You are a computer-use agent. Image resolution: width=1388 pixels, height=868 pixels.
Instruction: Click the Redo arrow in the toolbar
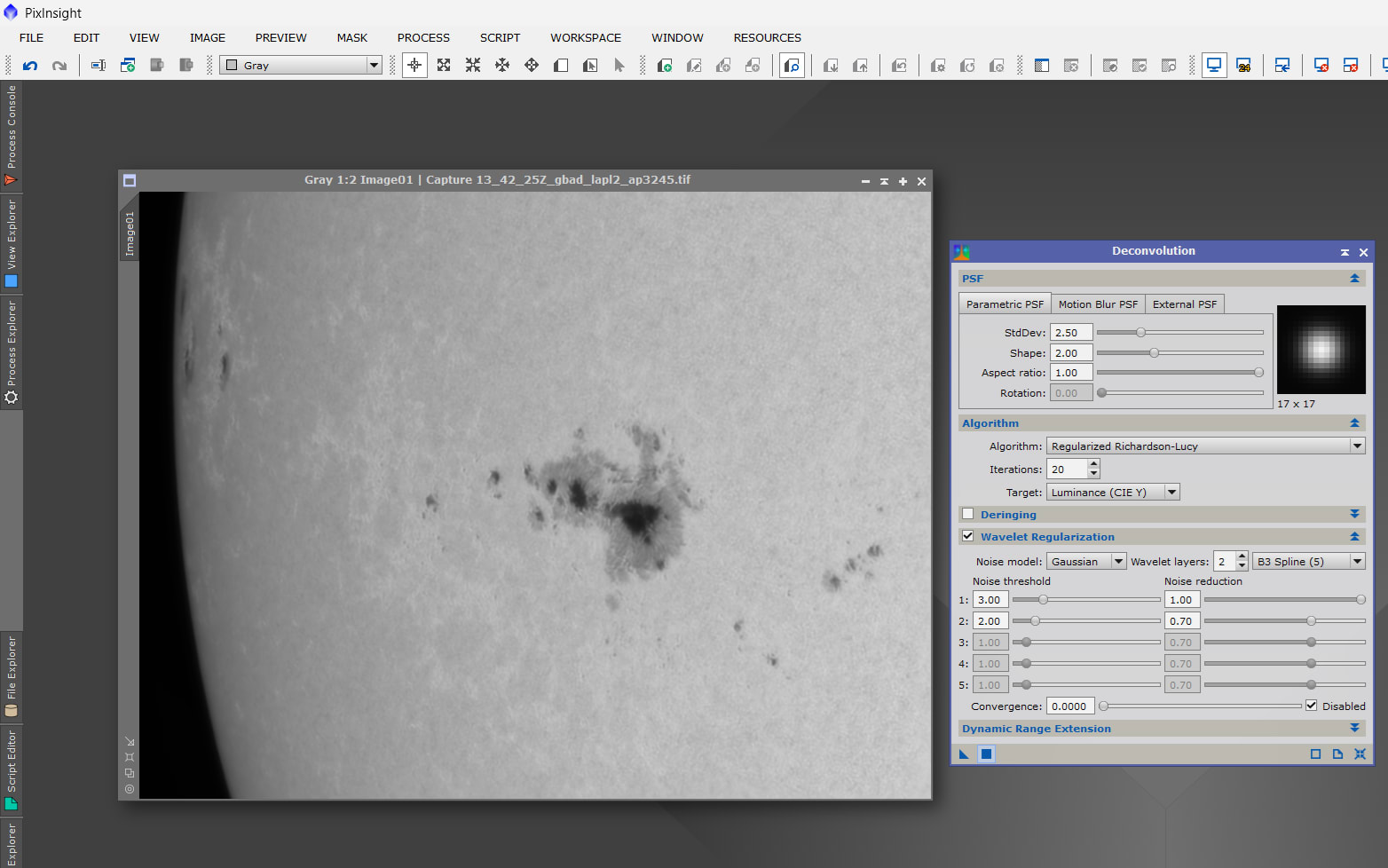(59, 65)
